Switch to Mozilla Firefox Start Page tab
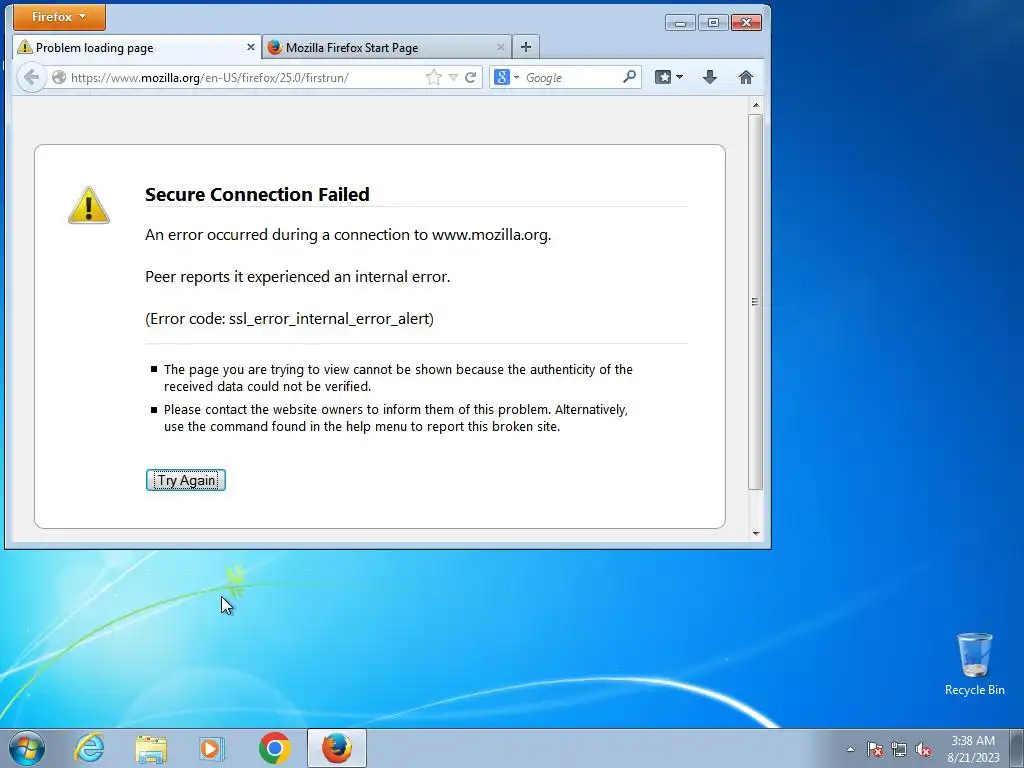The image size is (1024, 768). pos(387,48)
